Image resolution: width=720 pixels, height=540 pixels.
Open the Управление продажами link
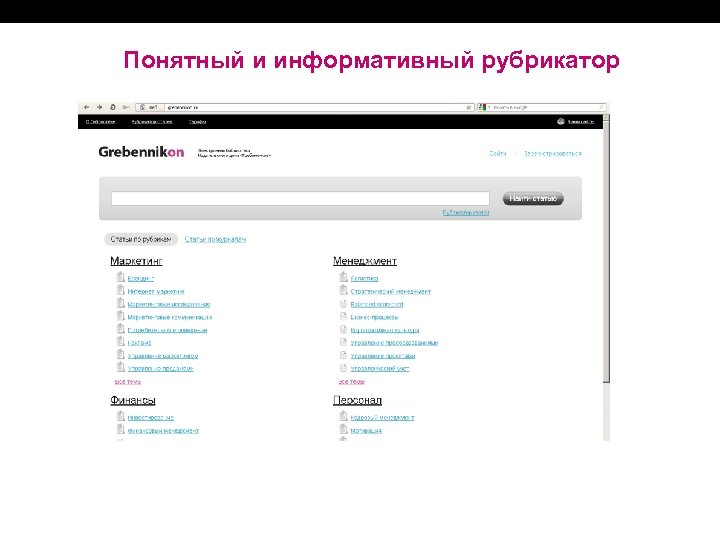160,369
